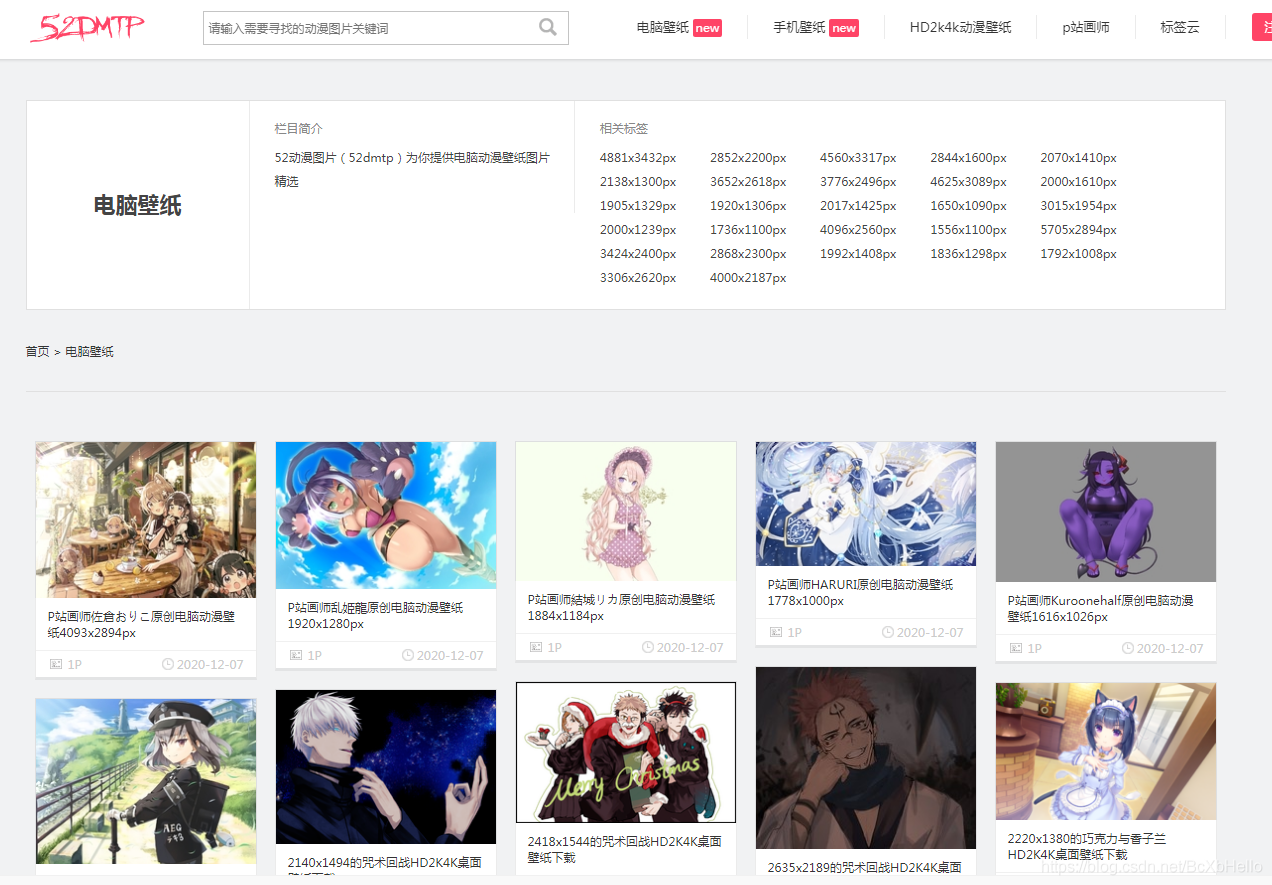Click clock date icon on HARURI card
The image size is (1272, 885).
pos(888,632)
